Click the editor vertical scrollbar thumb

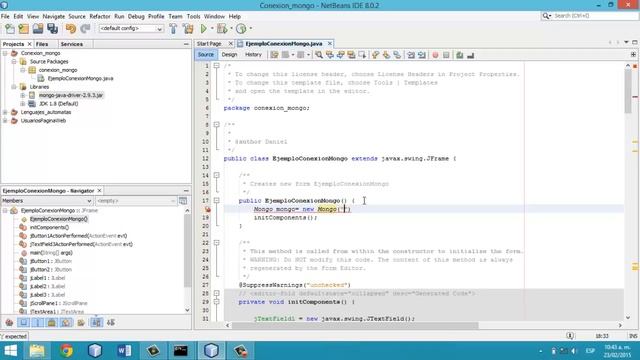[628, 92]
